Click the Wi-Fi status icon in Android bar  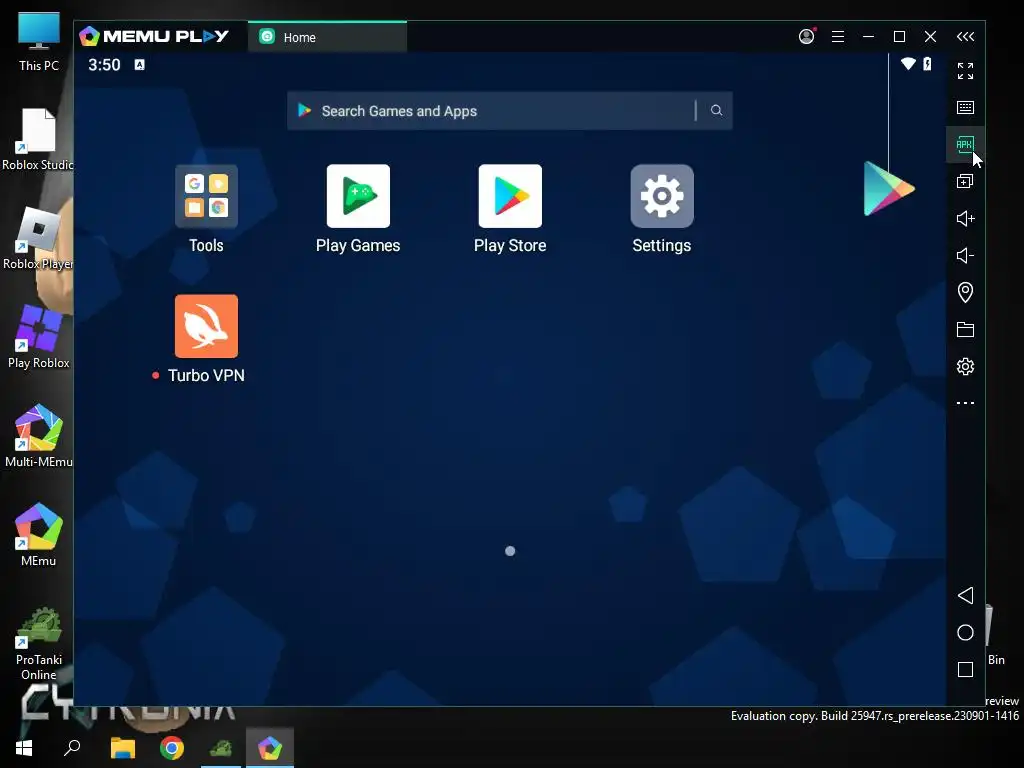[x=908, y=64]
